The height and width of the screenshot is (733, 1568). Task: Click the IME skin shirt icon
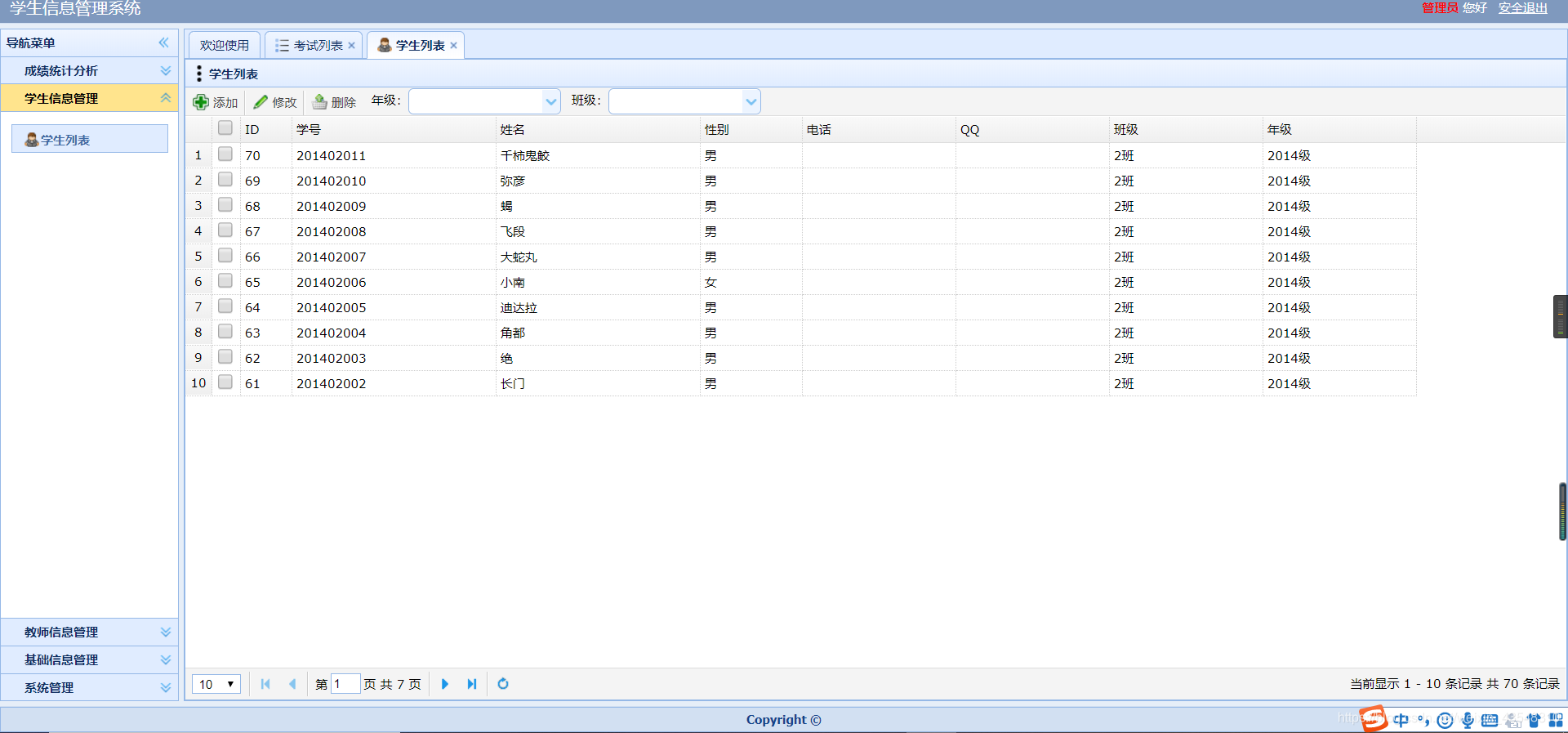pyautogui.click(x=1534, y=720)
